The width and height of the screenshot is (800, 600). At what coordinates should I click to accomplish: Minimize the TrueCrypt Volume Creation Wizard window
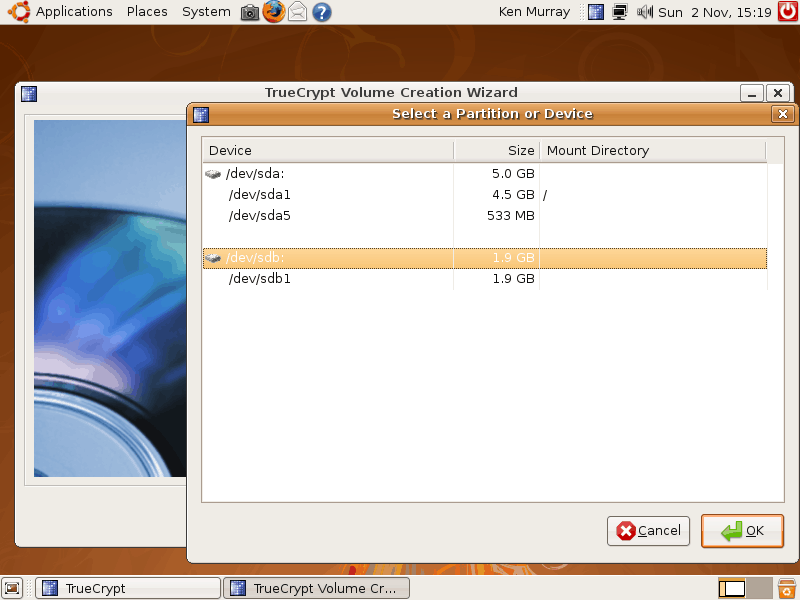point(752,93)
